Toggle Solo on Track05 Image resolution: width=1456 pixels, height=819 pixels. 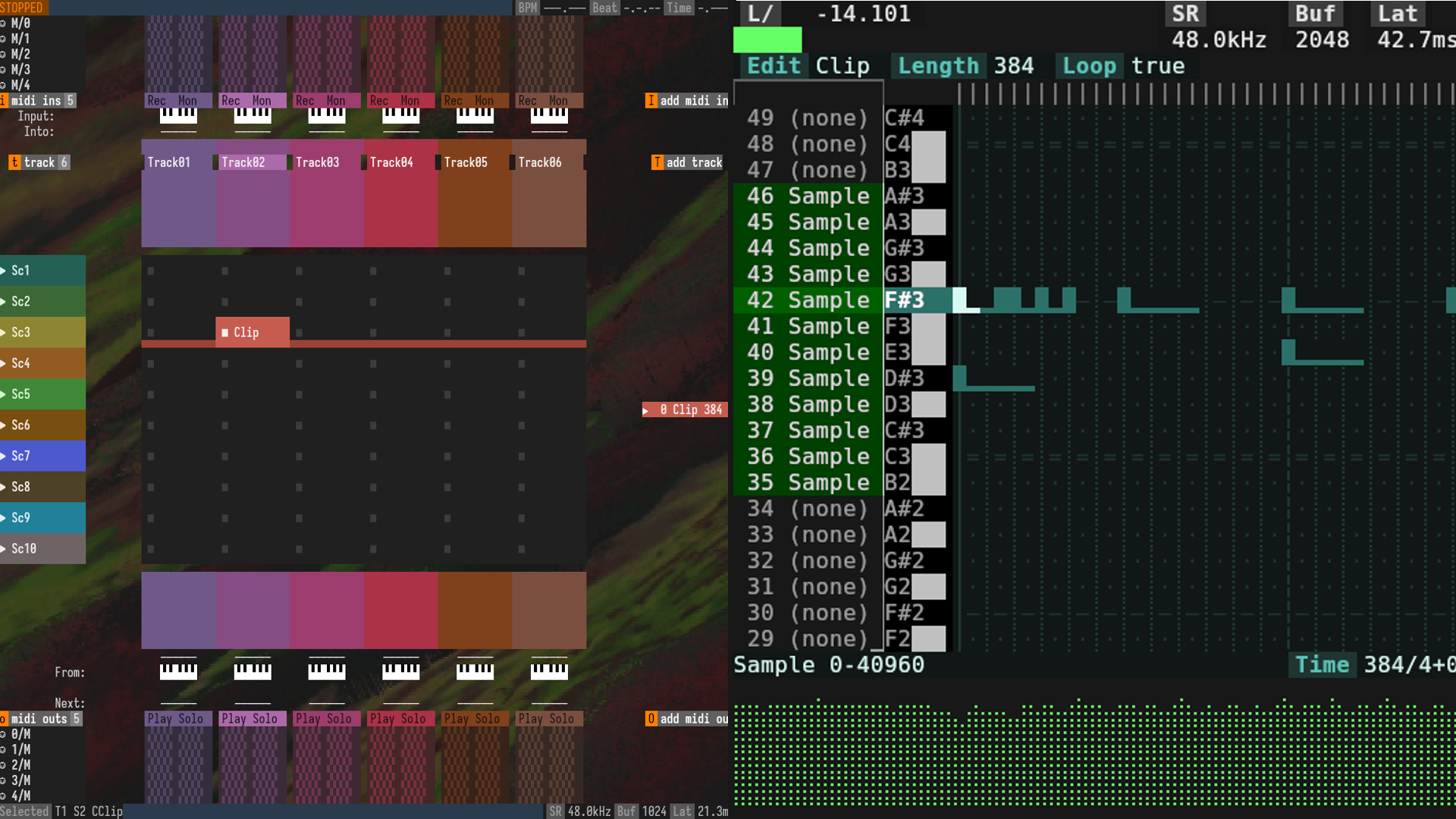pyautogui.click(x=487, y=719)
